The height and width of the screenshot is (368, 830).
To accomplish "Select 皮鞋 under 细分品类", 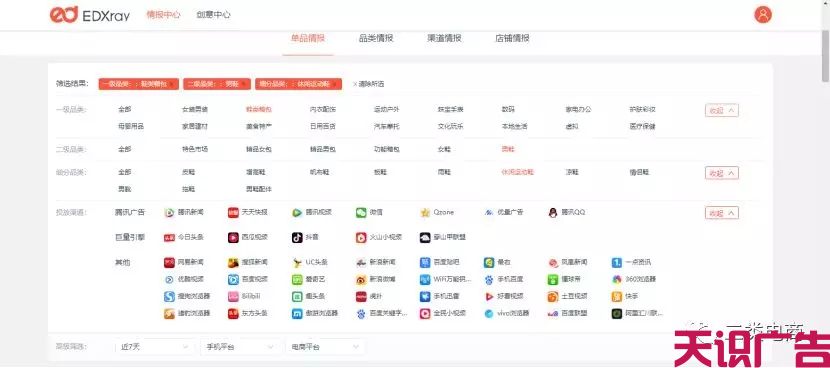I will pos(188,172).
